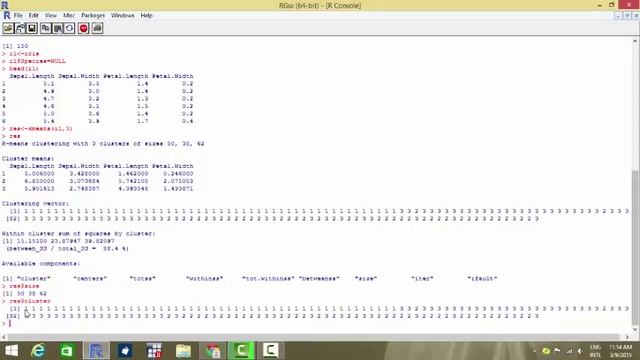This screenshot has width=640, height=360.
Task: Open File Explorer from the taskbar
Action: pyautogui.click(x=183, y=351)
